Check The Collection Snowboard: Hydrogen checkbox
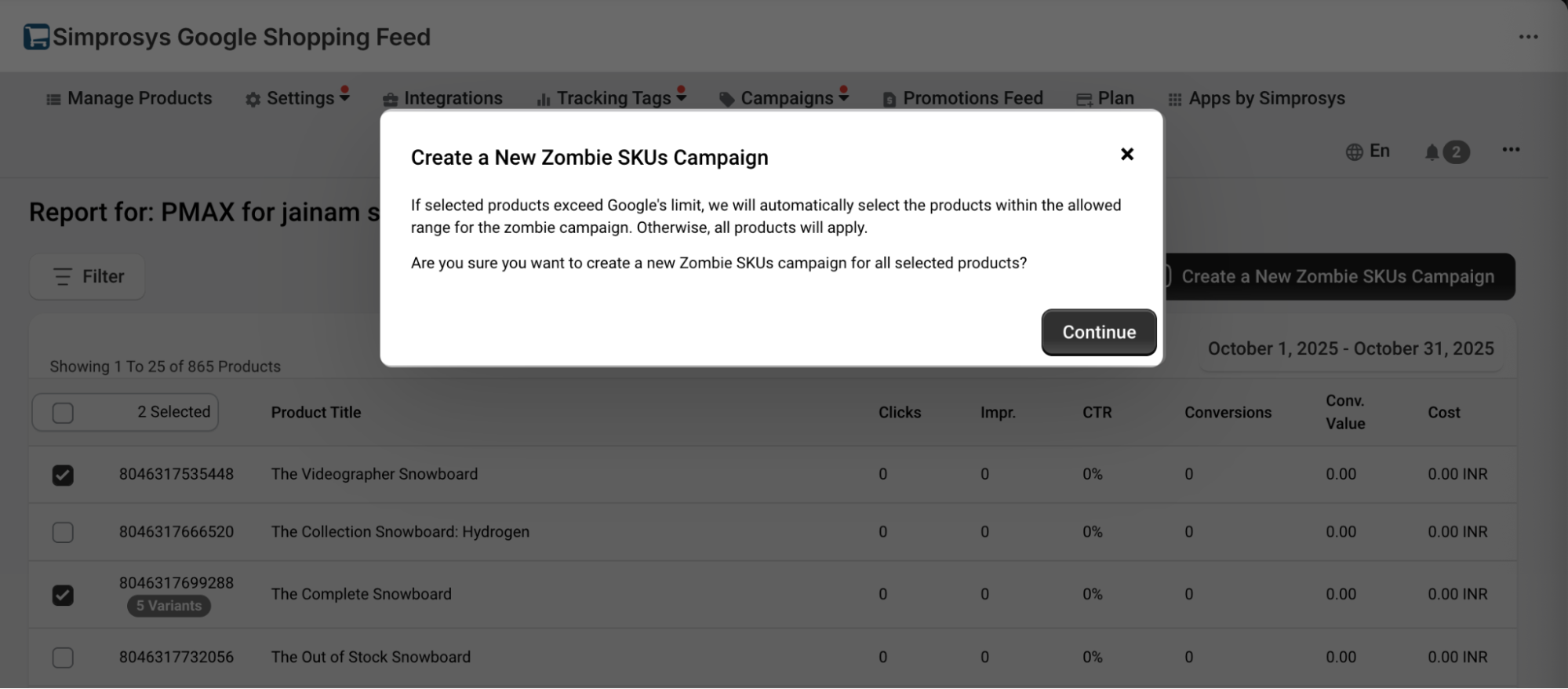The image size is (1568, 689). (x=63, y=533)
